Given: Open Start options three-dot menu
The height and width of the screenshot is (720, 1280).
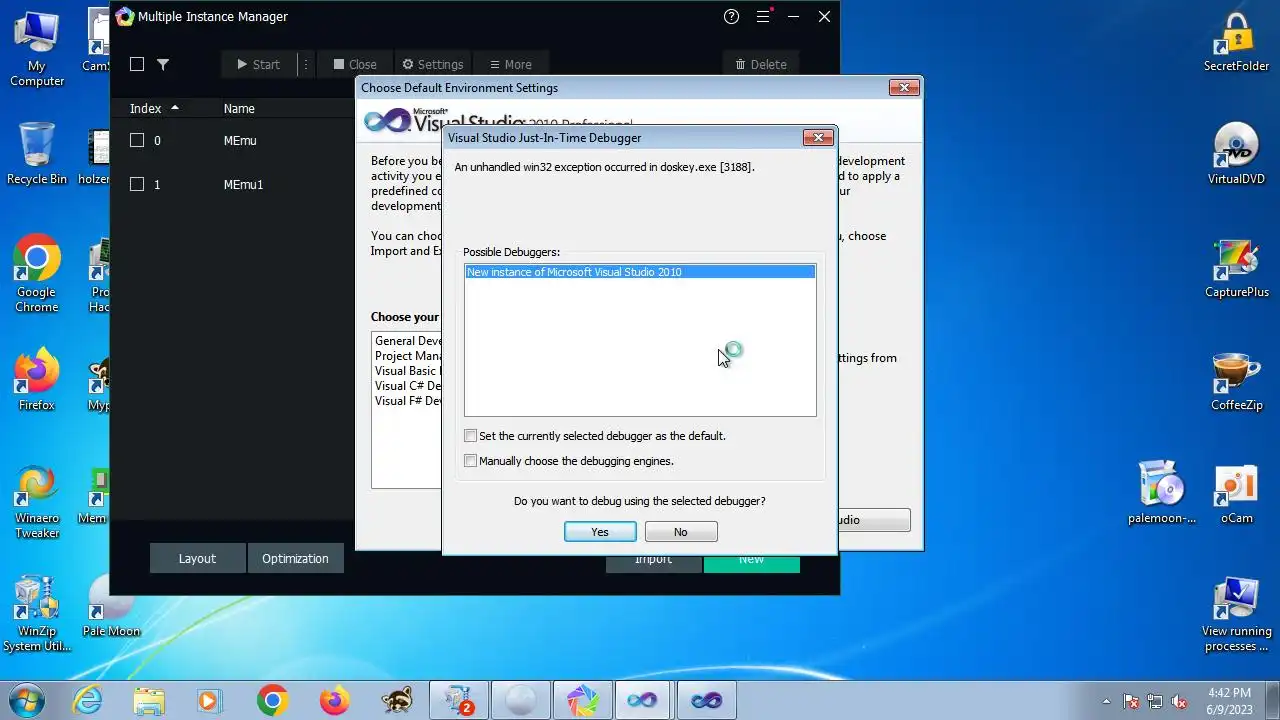Looking at the screenshot, I should pyautogui.click(x=307, y=64).
